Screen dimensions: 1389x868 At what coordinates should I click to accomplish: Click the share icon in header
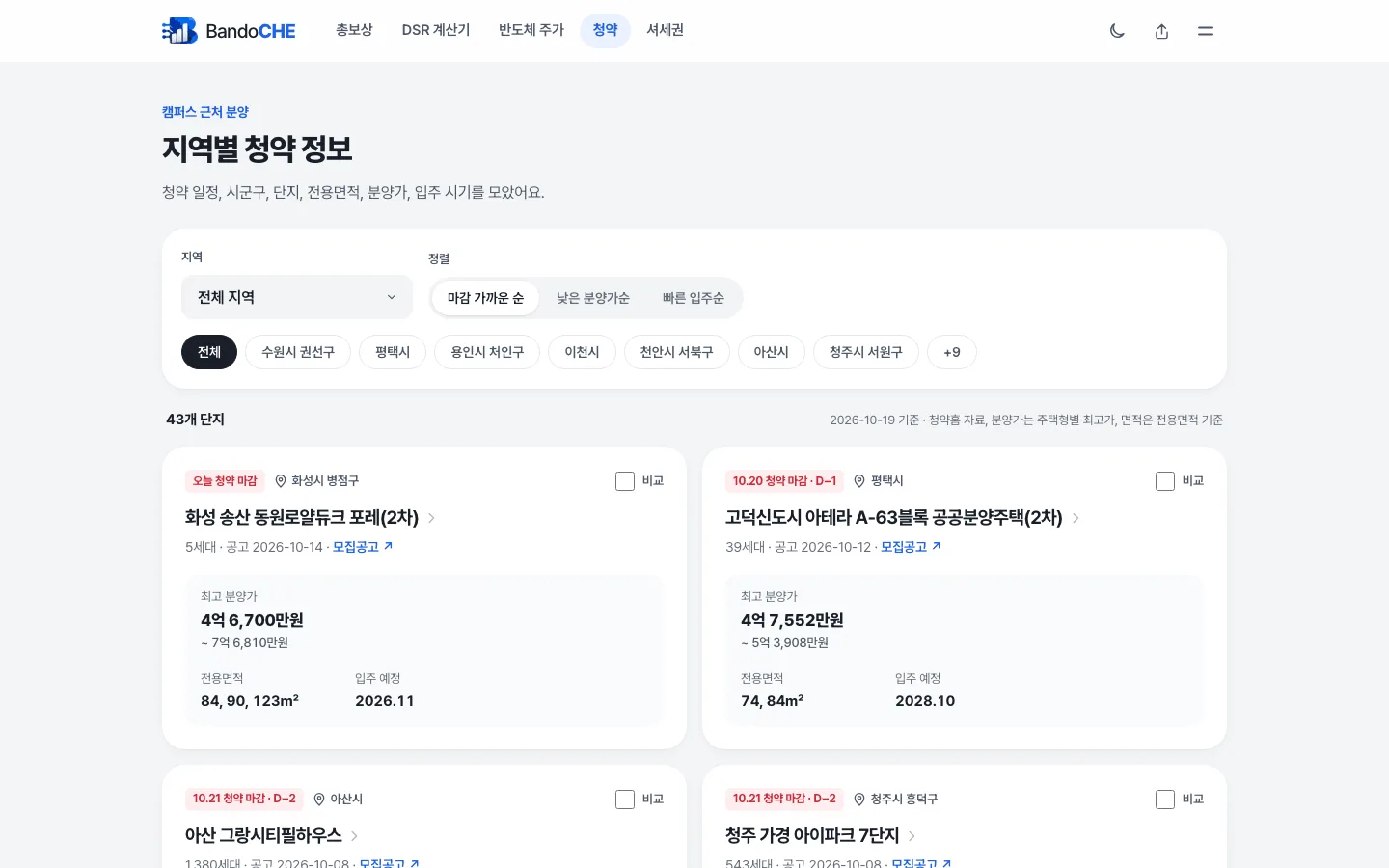(x=1161, y=31)
